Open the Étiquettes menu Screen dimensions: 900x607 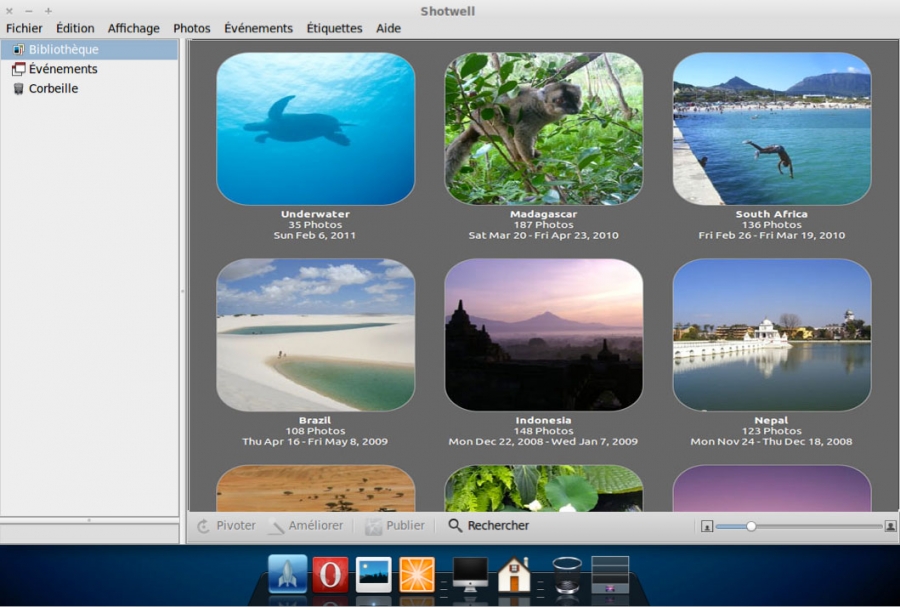point(334,28)
